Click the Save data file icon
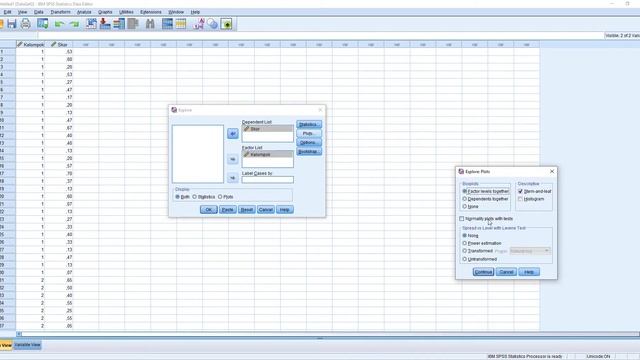The image size is (640, 360). 11,24
